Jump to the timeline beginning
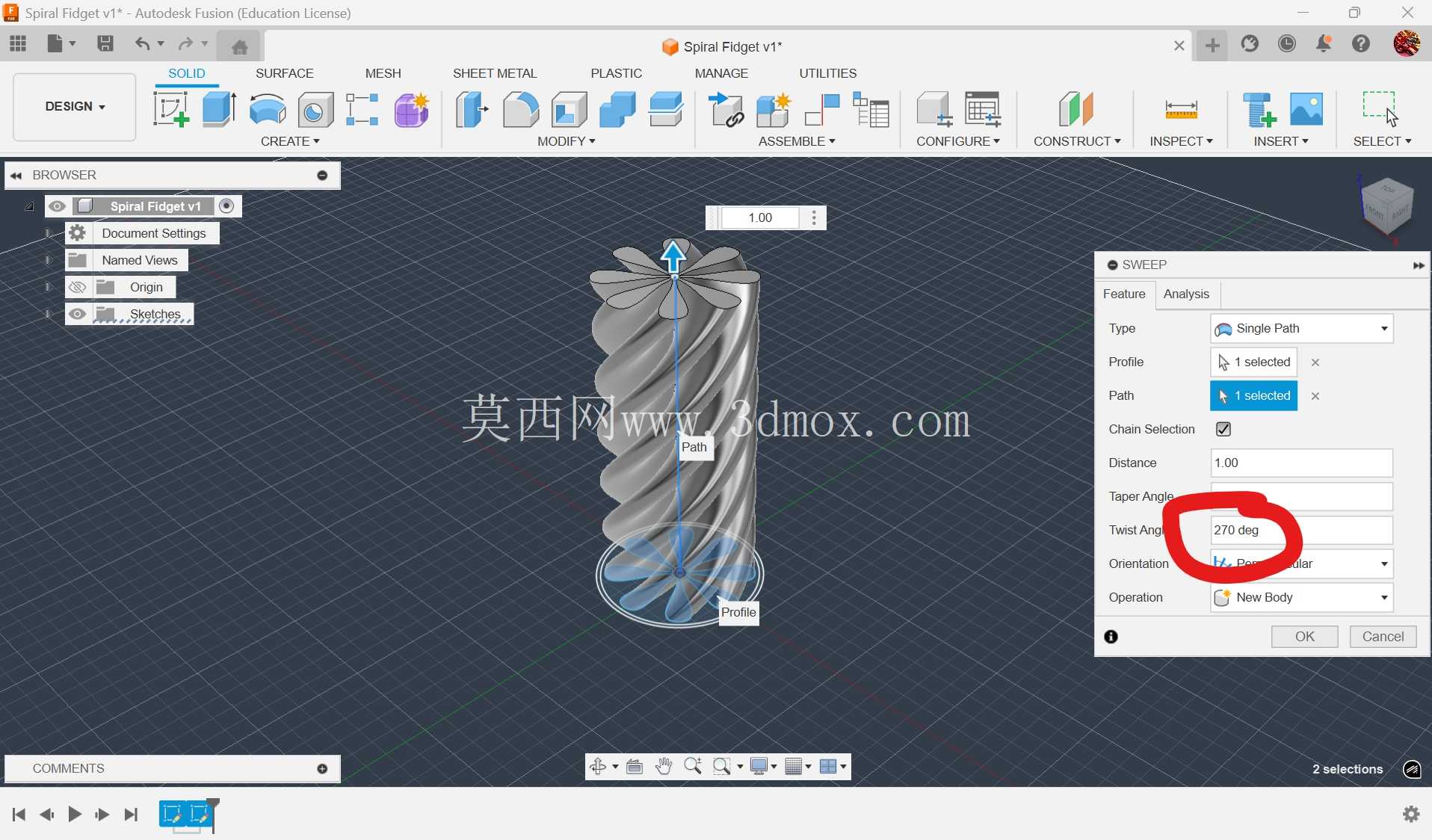 coord(19,814)
